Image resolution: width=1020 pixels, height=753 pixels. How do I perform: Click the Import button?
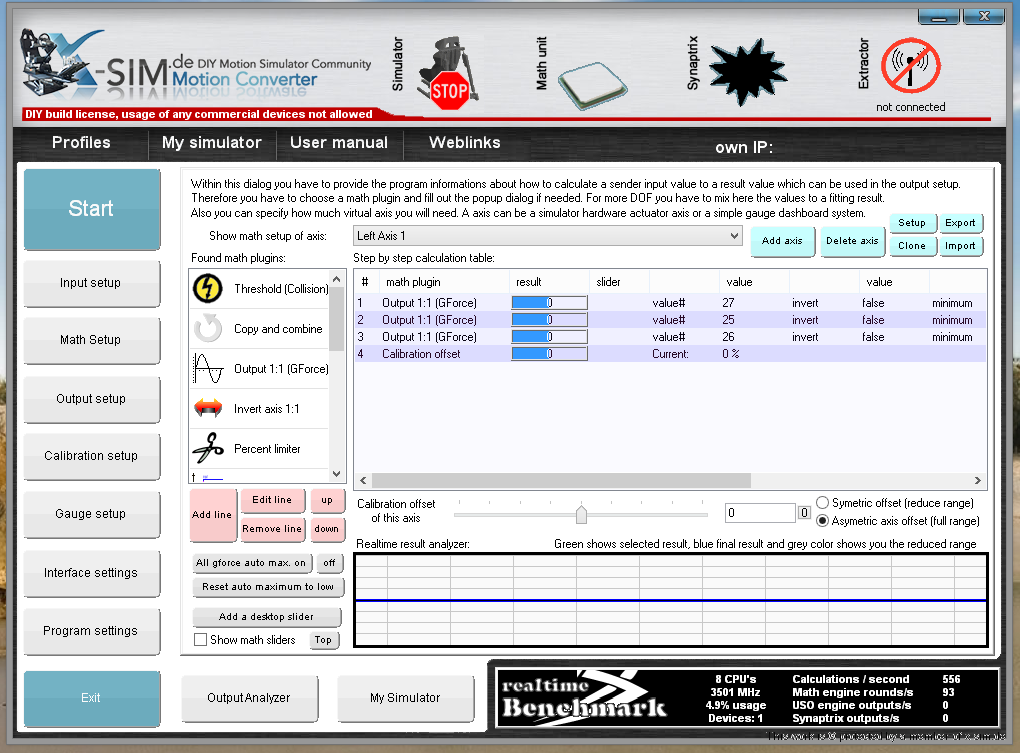point(960,246)
